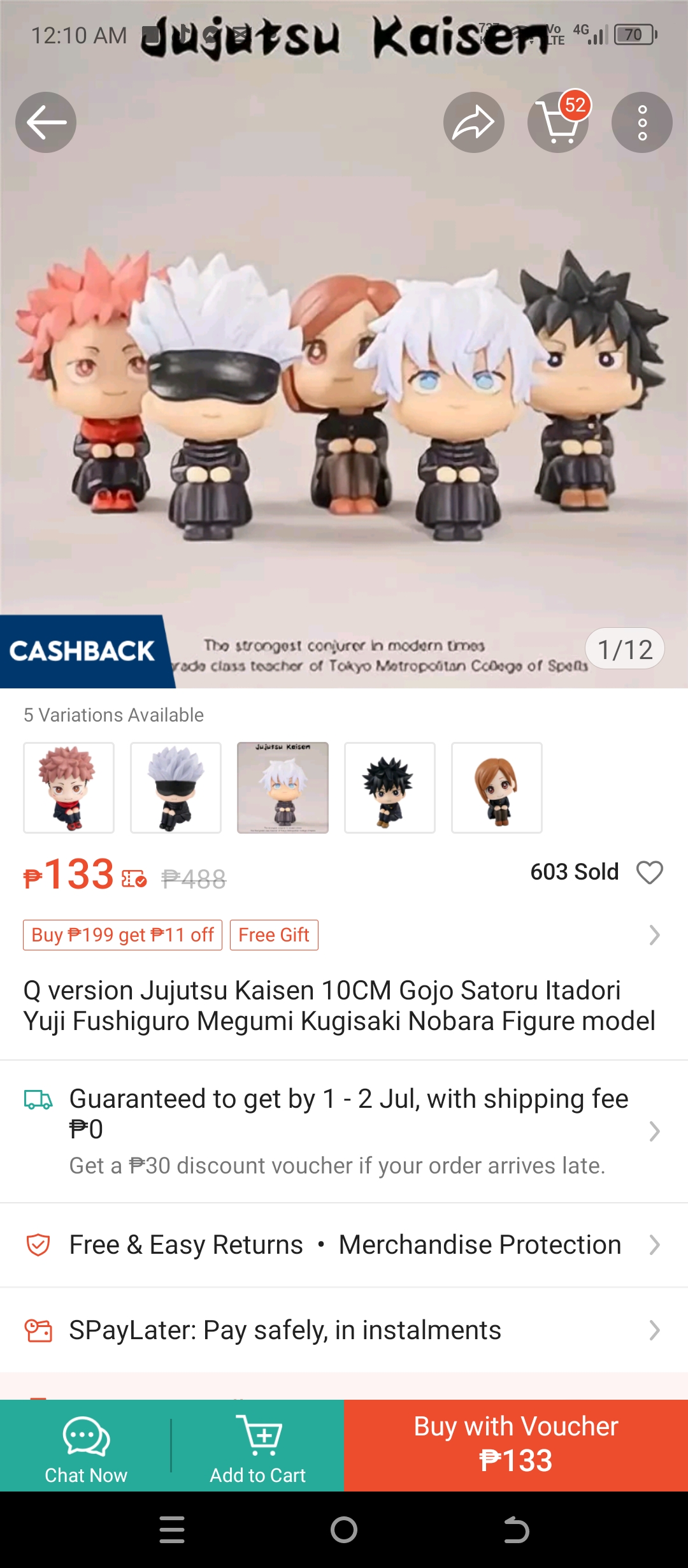
Task: Select the blindfolded Gojo variation thumbnail
Action: [x=176, y=788]
